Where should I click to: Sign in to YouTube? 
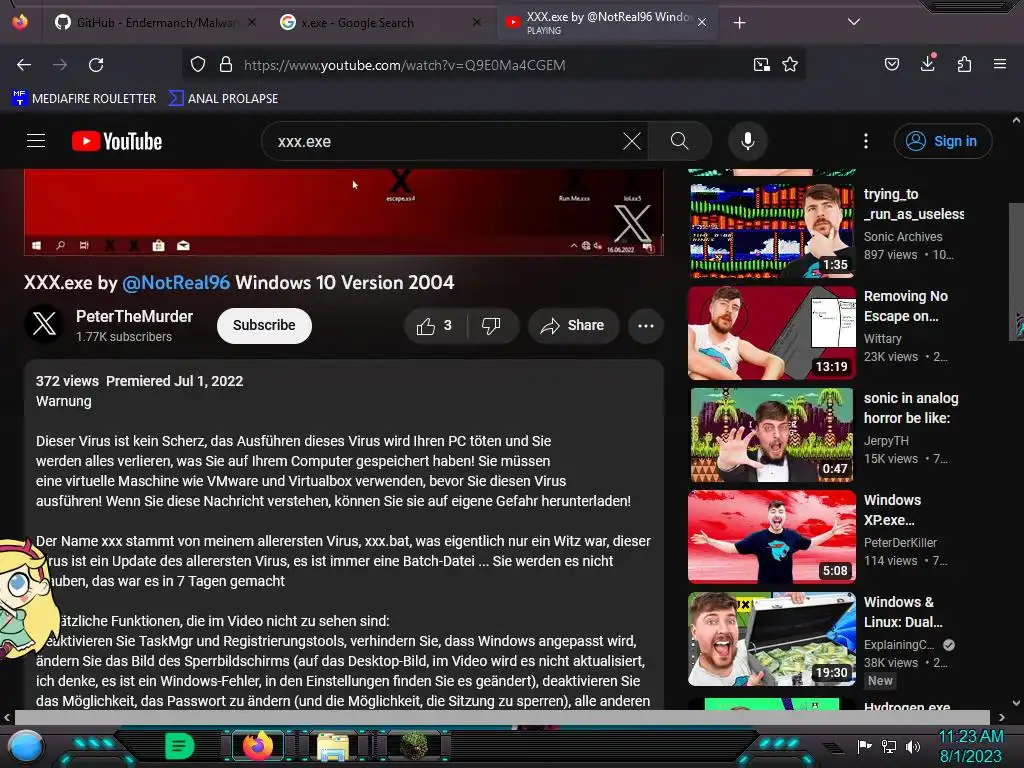tap(943, 141)
